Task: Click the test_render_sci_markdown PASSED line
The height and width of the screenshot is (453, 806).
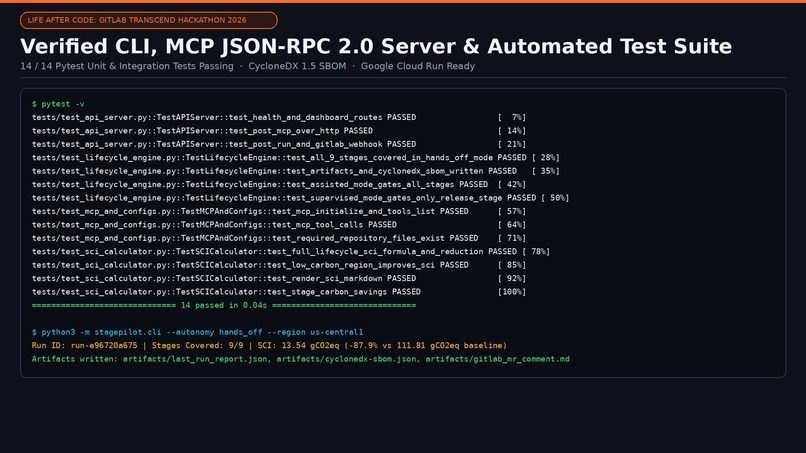Action: tap(279, 278)
